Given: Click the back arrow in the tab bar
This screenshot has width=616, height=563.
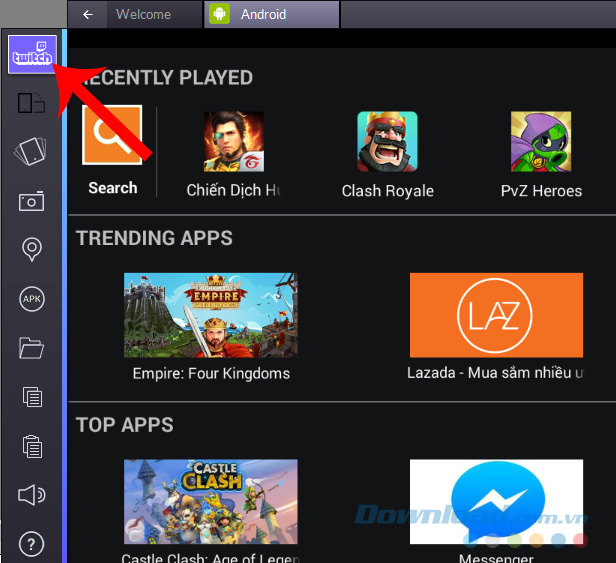Looking at the screenshot, I should pos(88,15).
